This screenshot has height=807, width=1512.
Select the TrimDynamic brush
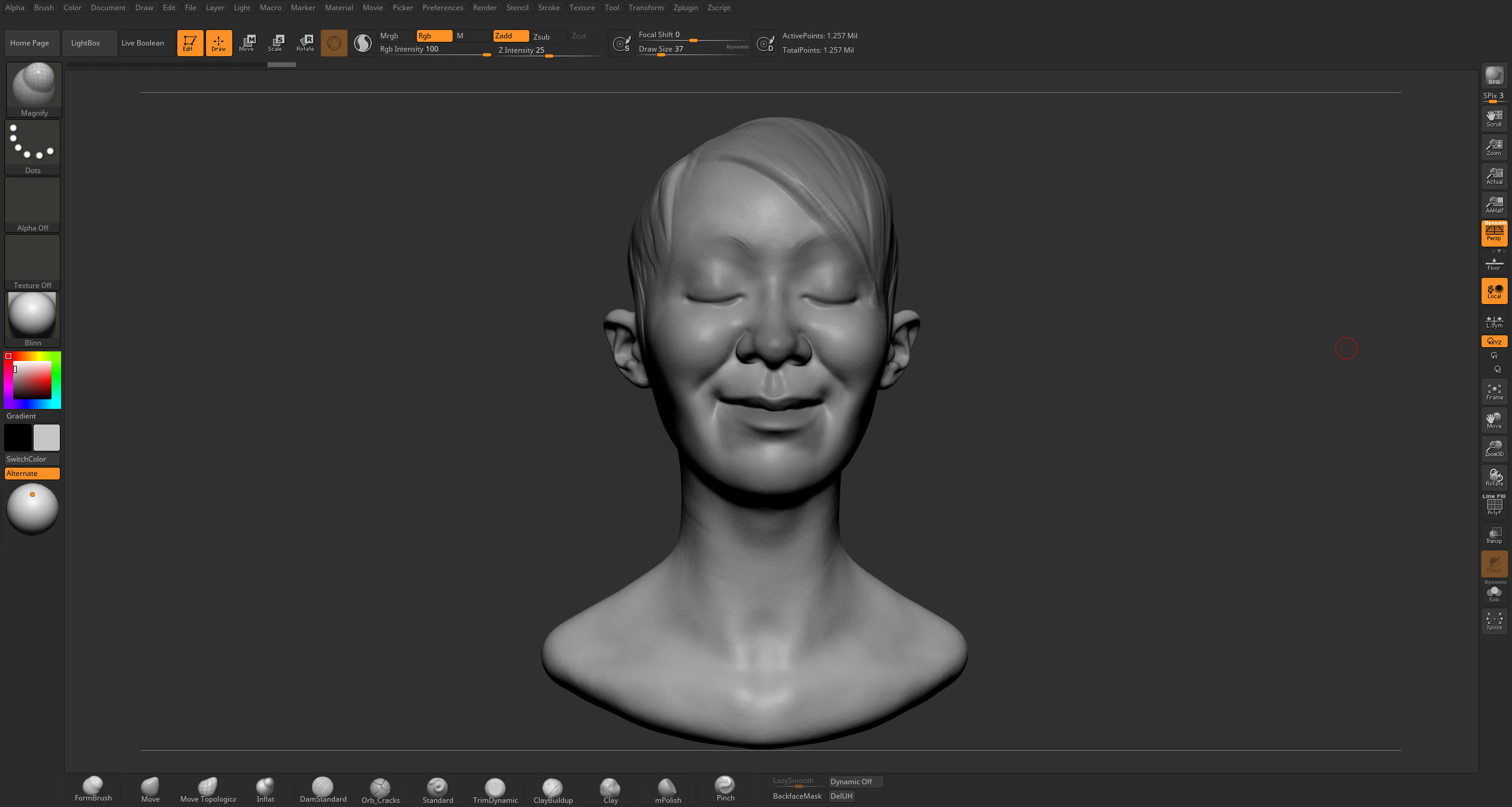click(495, 789)
